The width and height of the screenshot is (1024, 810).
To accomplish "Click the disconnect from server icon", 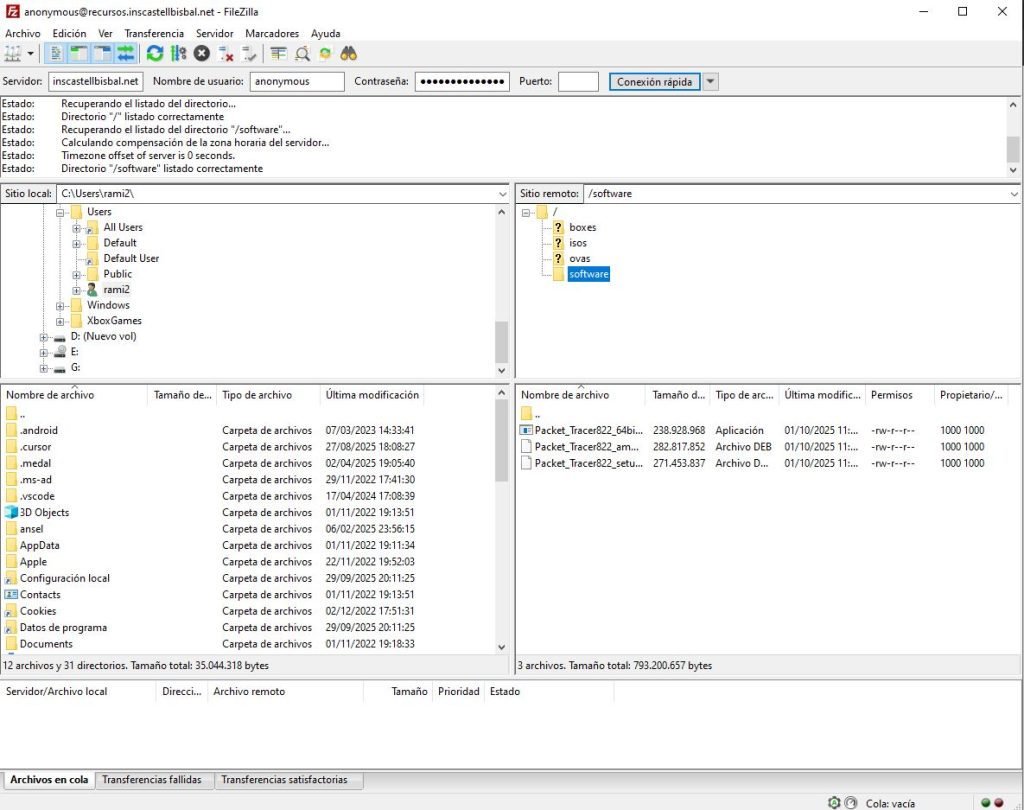I will pyautogui.click(x=226, y=54).
